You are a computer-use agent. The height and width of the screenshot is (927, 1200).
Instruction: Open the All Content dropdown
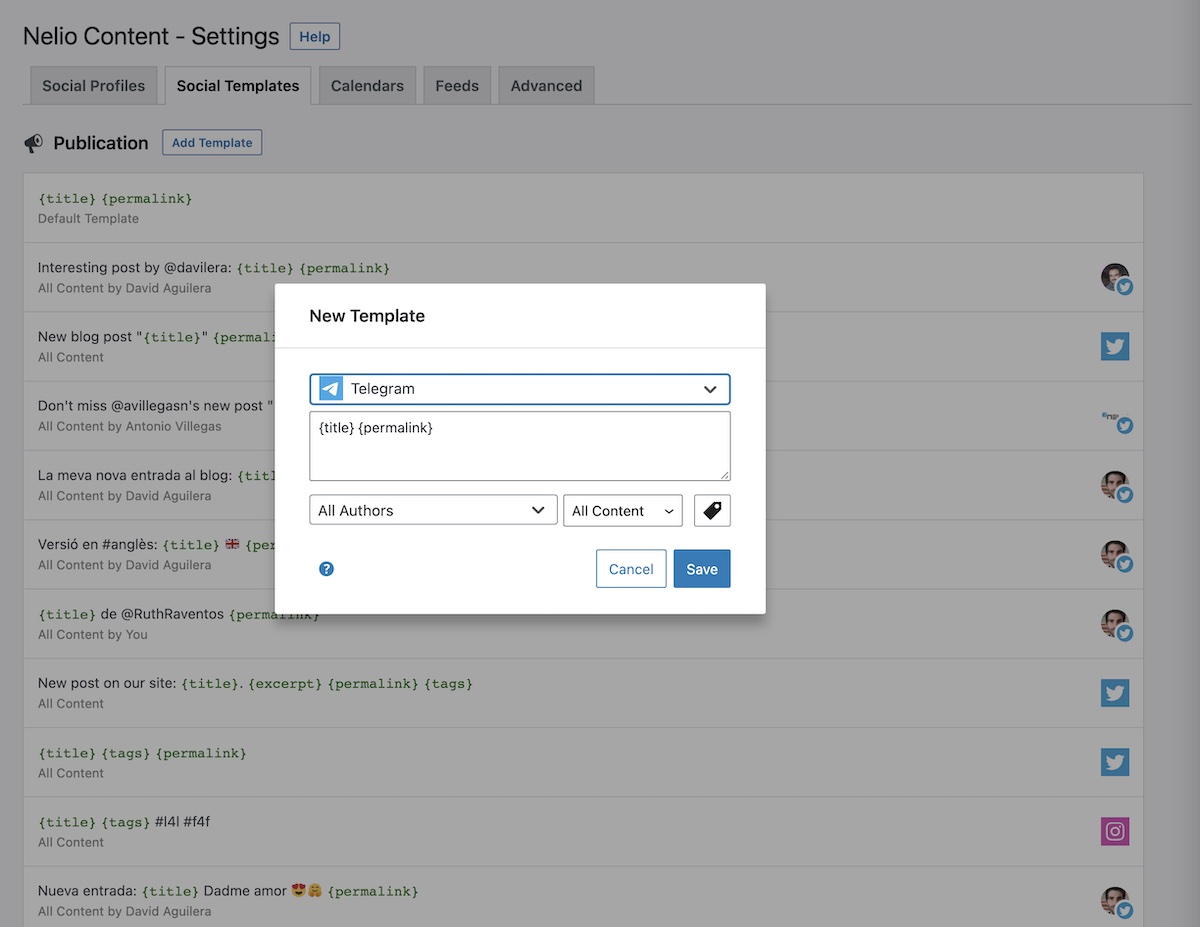[x=623, y=510]
